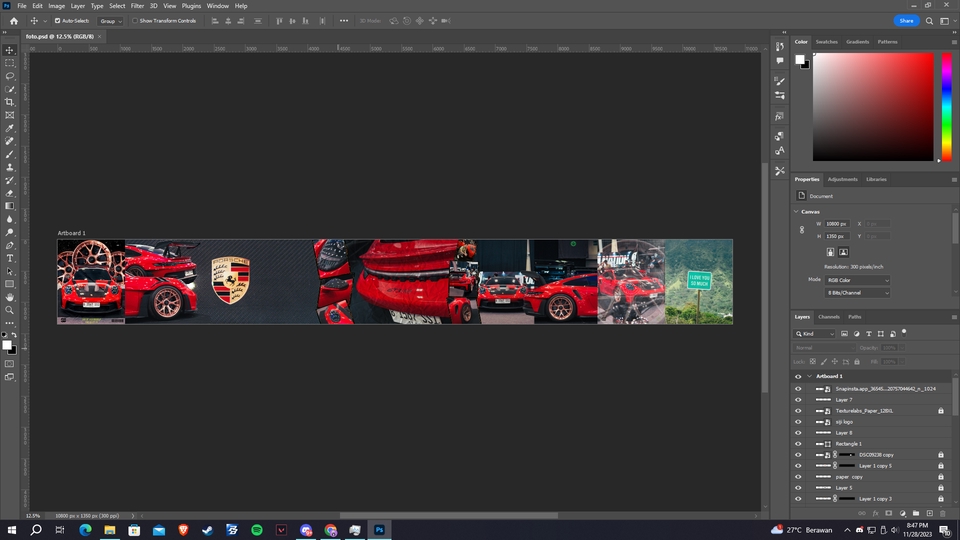Hide the DSC09238 copy layer
The width and height of the screenshot is (960, 540).
pos(798,455)
